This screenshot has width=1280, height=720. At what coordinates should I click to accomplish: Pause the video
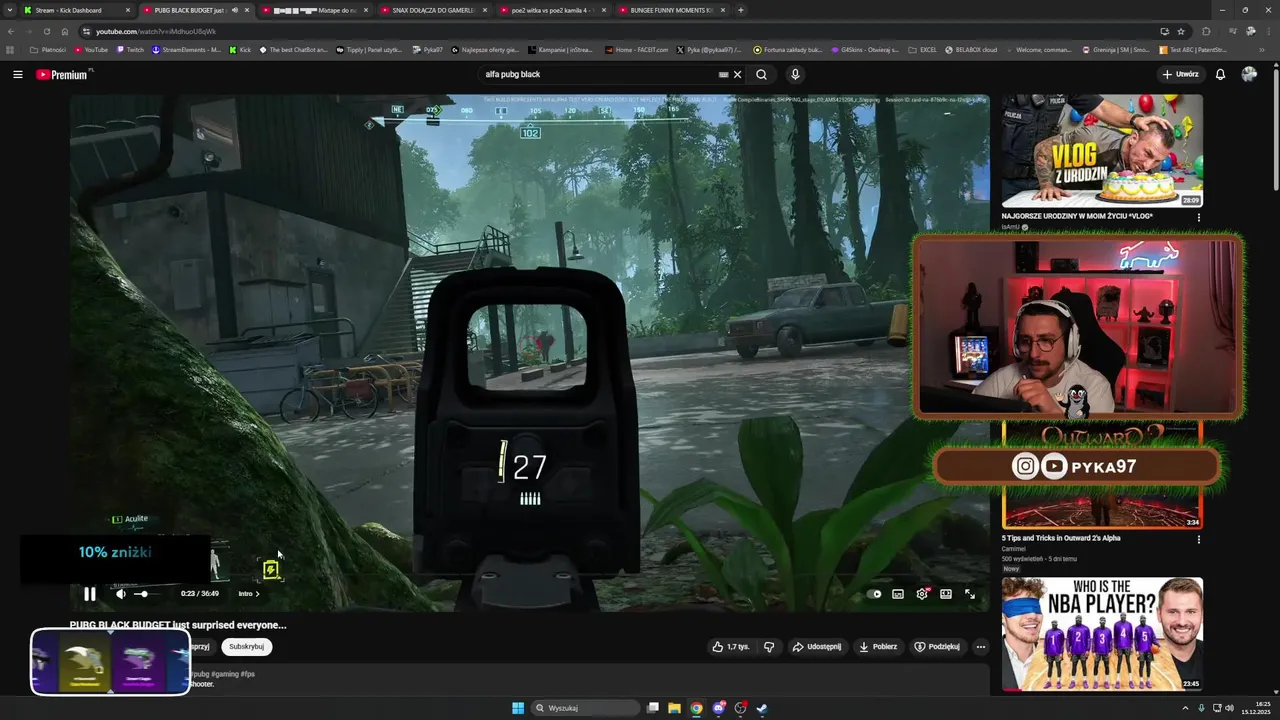90,594
